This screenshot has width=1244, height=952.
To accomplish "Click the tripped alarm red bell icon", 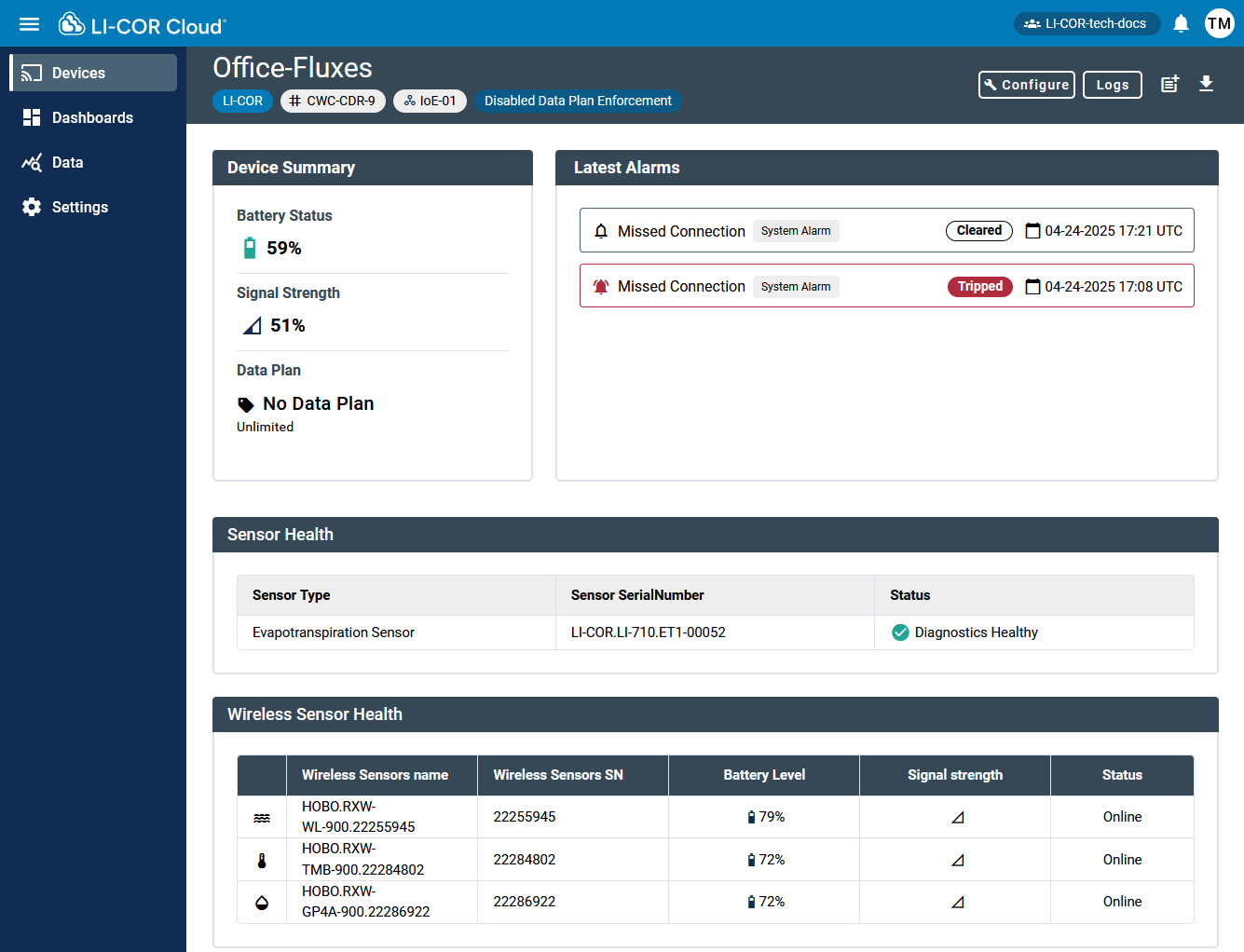I will coord(601,287).
